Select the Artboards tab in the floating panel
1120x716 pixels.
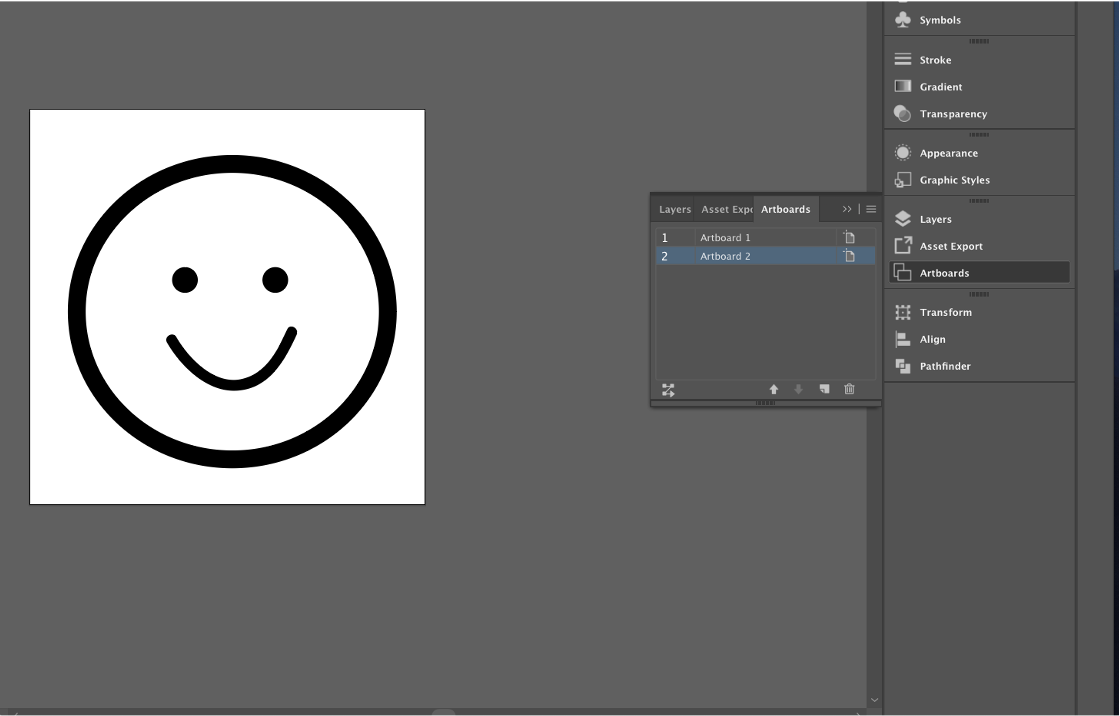tap(786, 209)
